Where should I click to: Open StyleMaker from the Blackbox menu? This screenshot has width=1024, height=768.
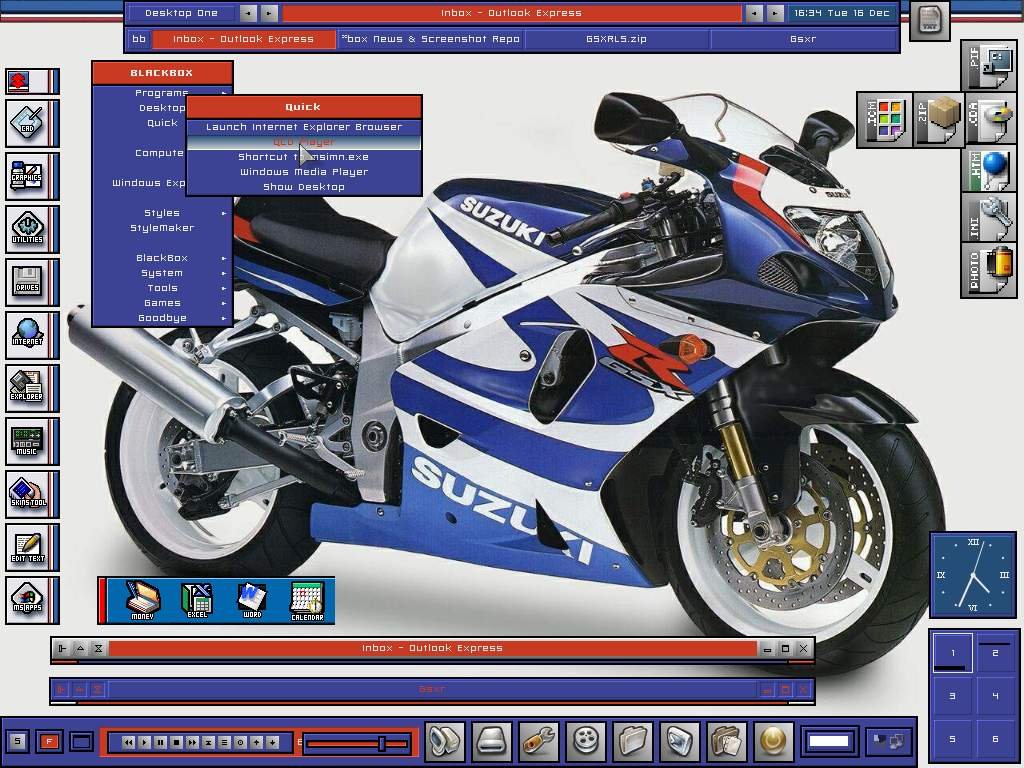tap(163, 228)
